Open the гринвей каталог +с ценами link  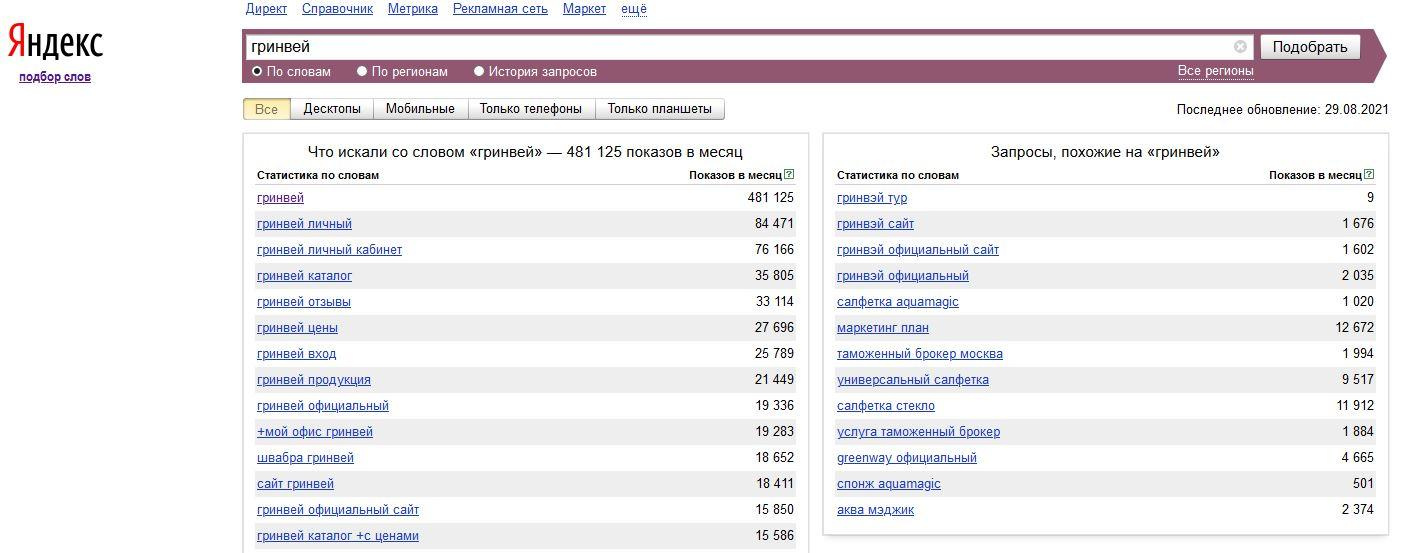pyautogui.click(x=338, y=536)
